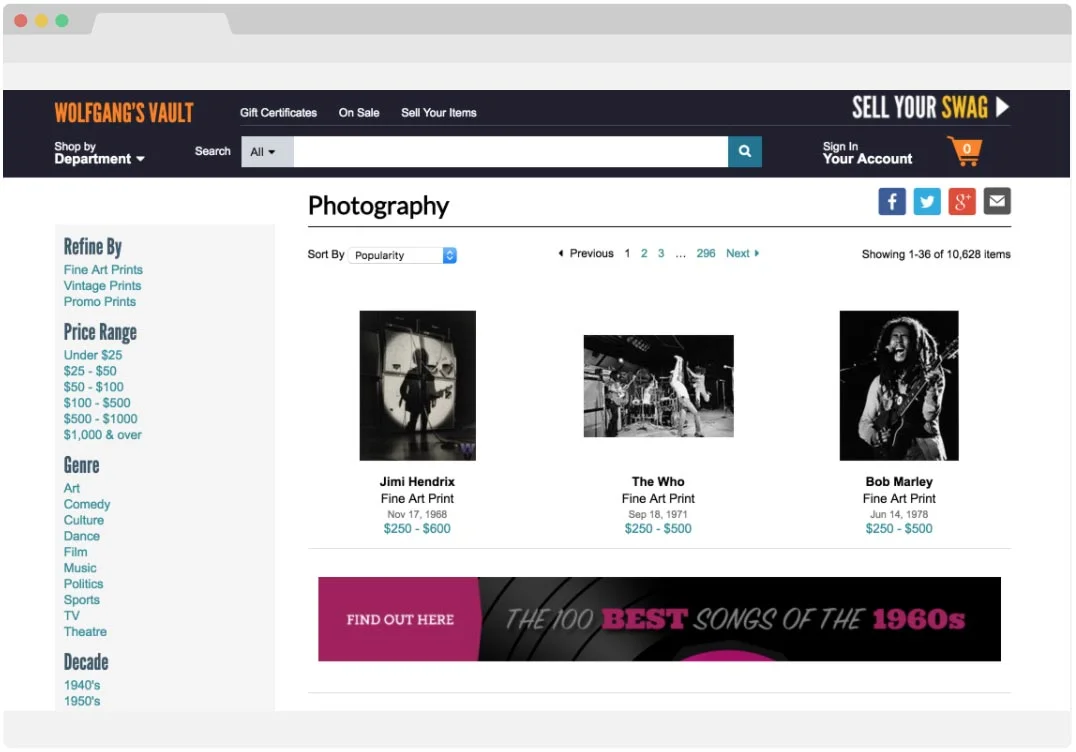
Task: Select the Politics genre
Action: pyautogui.click(x=83, y=583)
